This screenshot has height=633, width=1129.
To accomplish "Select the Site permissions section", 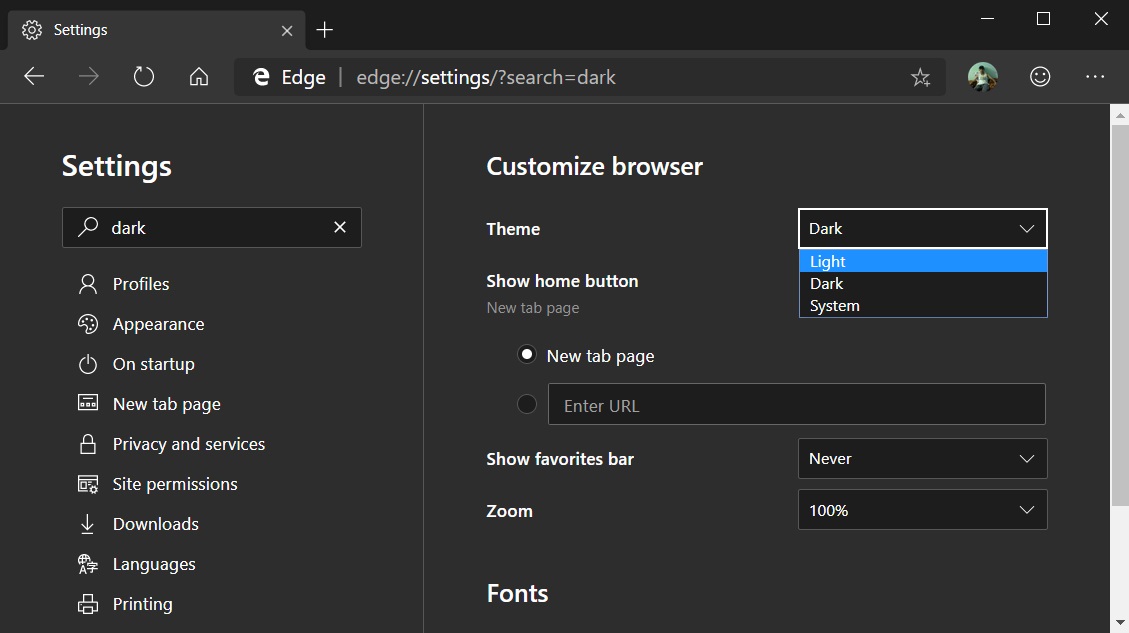I will (175, 483).
